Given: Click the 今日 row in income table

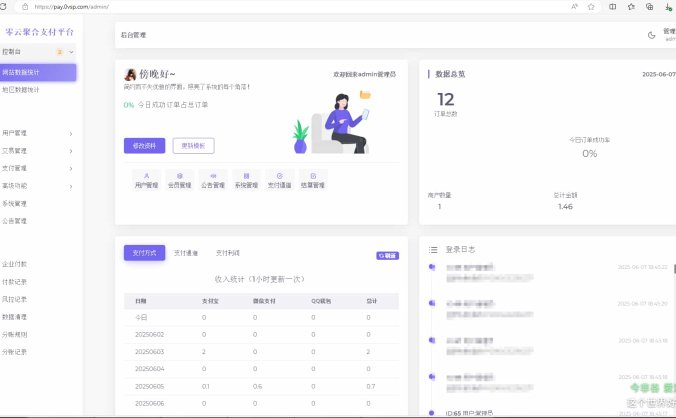Looking at the screenshot, I should (261, 317).
